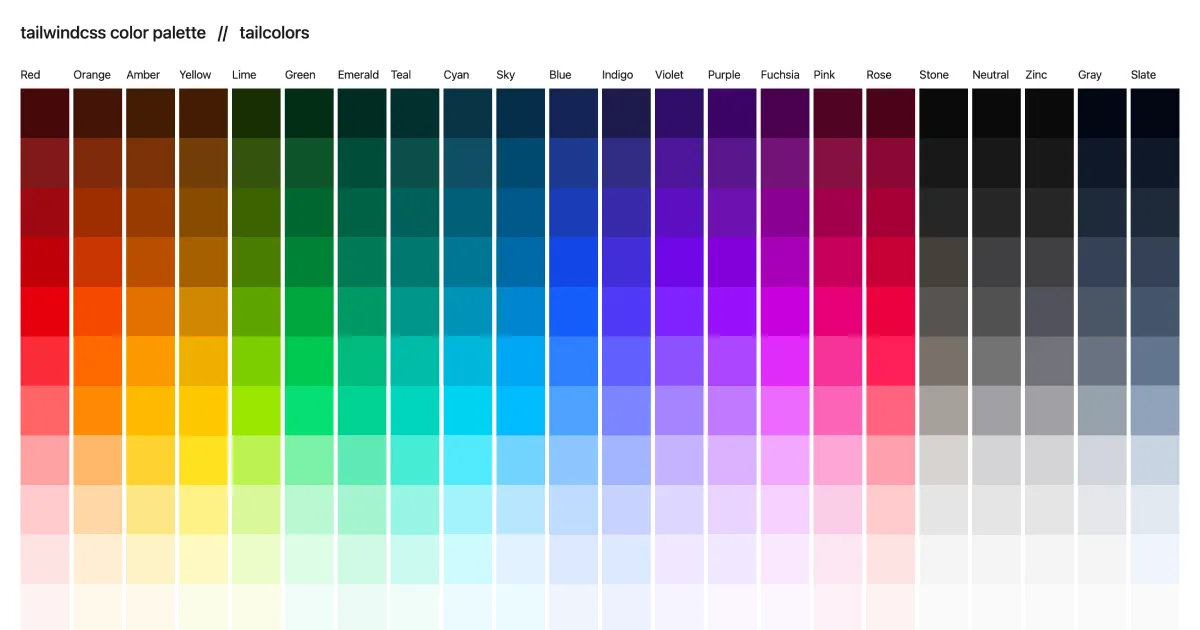The width and height of the screenshot is (1200, 630).
Task: Open the tailcolors link
Action: click(273, 32)
